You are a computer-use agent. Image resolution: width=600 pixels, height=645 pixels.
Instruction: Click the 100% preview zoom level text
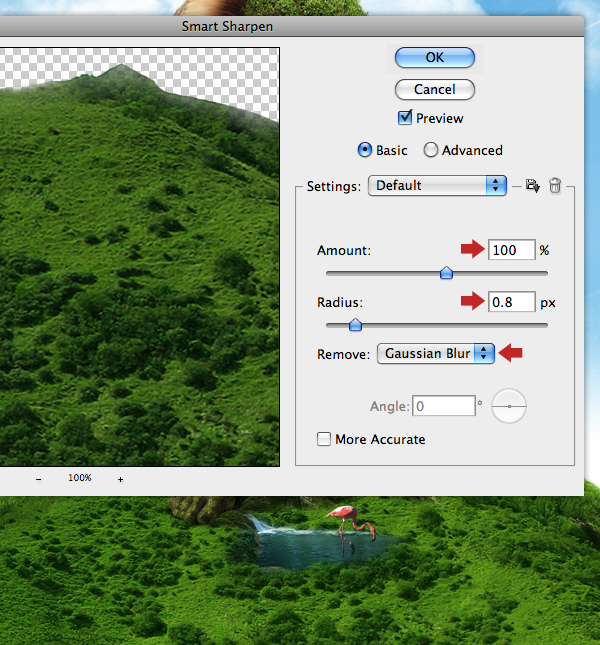tap(80, 478)
